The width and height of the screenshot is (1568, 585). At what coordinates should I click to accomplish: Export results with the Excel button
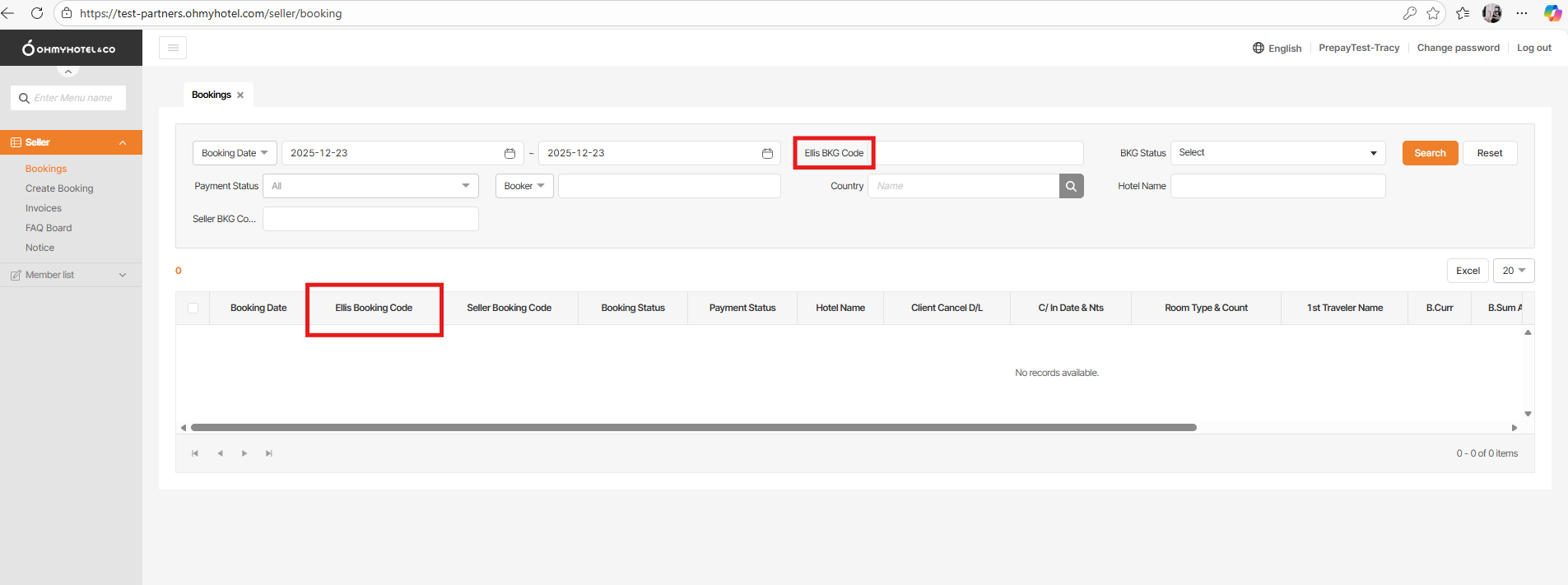tap(1468, 271)
